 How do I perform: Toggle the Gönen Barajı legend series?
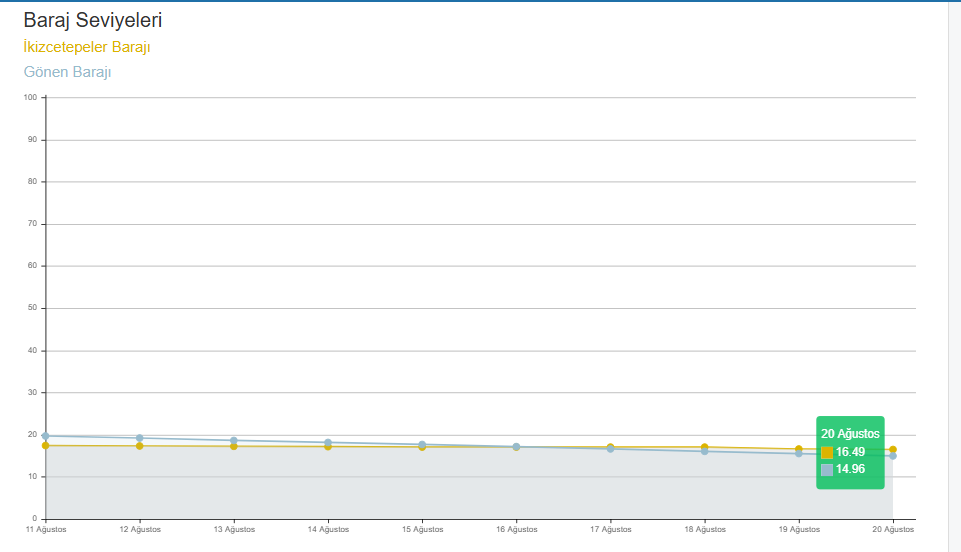coord(67,72)
